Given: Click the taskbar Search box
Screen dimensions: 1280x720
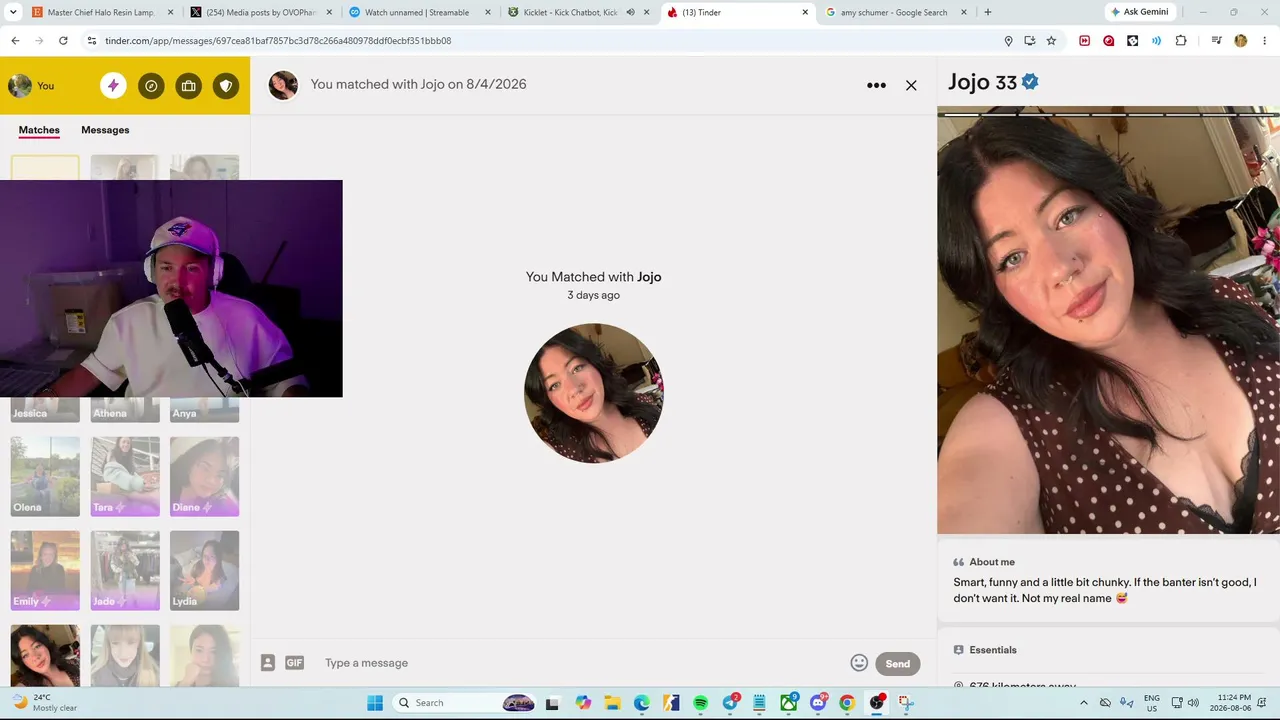Looking at the screenshot, I should (x=465, y=703).
